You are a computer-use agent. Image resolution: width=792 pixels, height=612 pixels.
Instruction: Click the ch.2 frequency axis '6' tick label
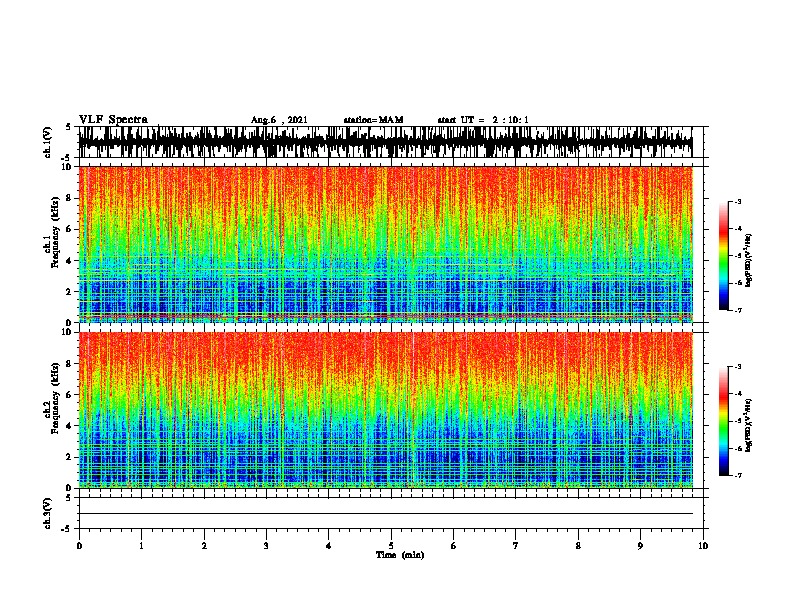[x=69, y=395]
